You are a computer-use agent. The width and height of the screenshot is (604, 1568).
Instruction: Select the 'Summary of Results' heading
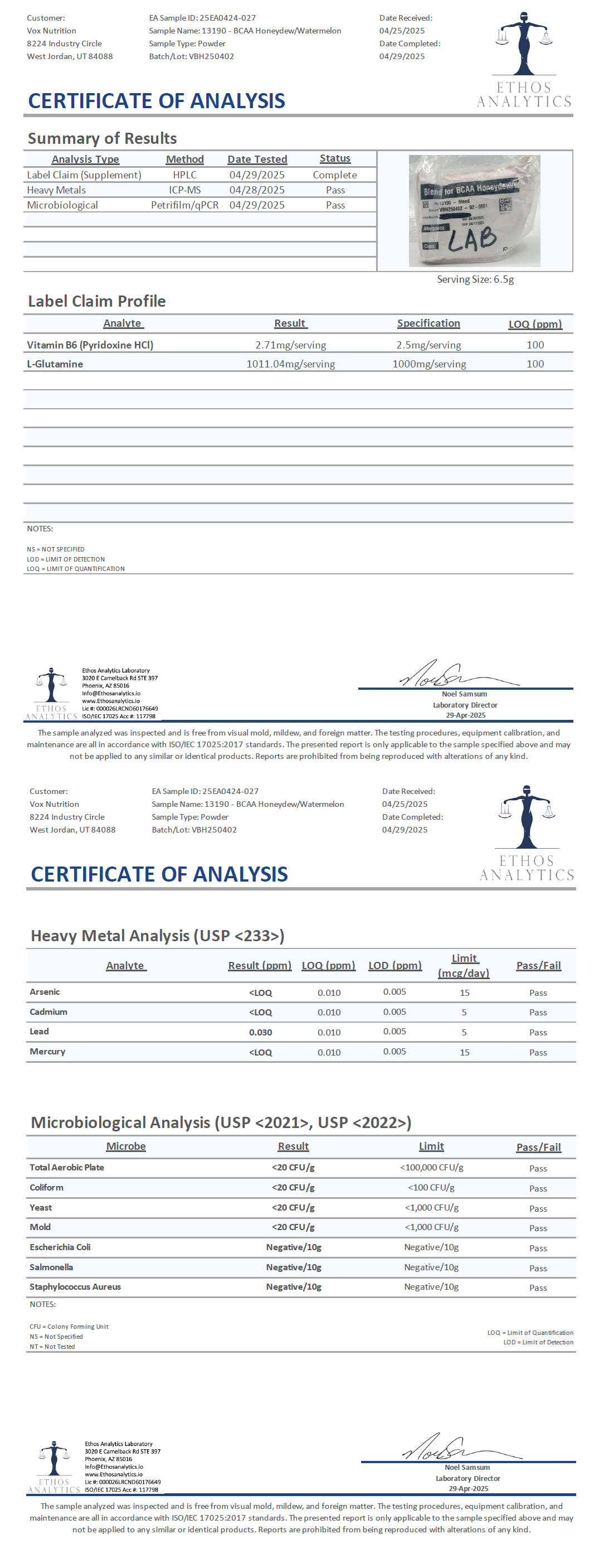(102, 138)
